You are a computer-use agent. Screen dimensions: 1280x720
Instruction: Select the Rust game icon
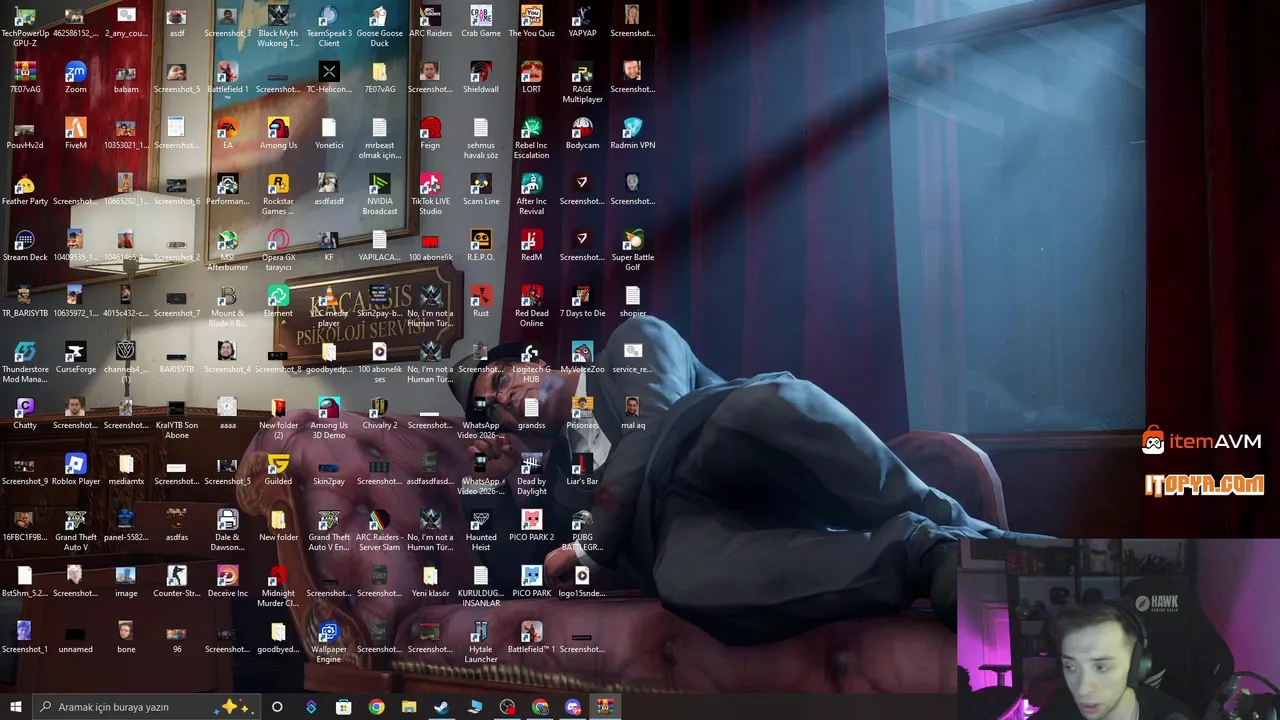[x=481, y=301]
